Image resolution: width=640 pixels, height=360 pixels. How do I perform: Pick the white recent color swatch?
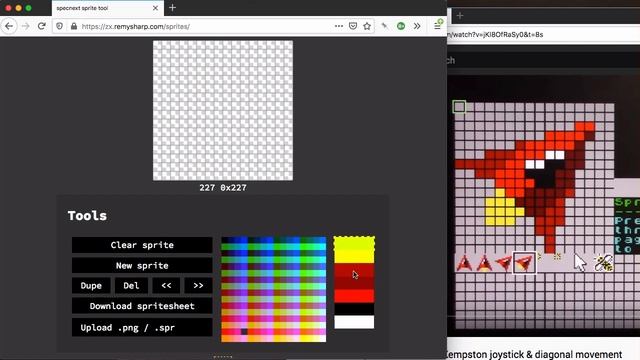(x=354, y=322)
